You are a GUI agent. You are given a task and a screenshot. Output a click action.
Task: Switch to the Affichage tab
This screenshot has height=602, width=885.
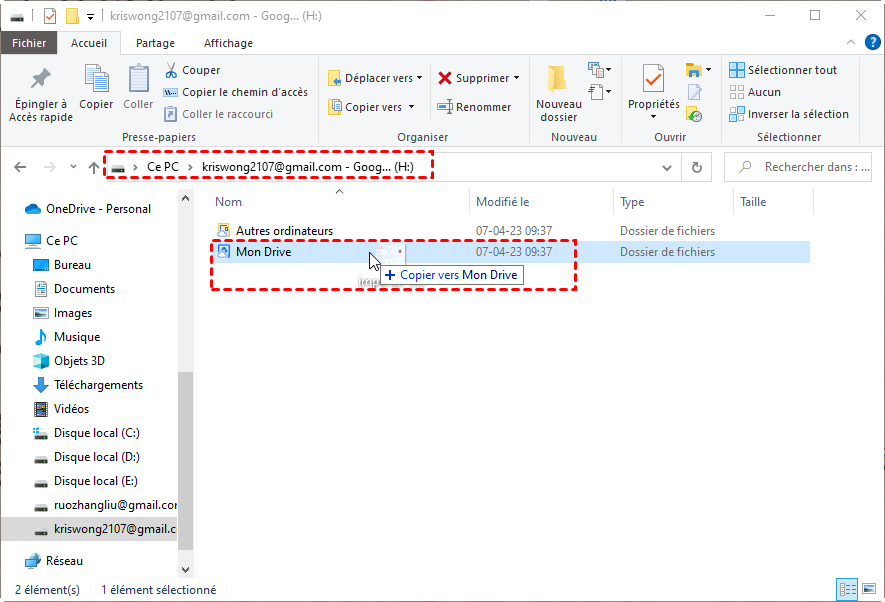click(228, 43)
